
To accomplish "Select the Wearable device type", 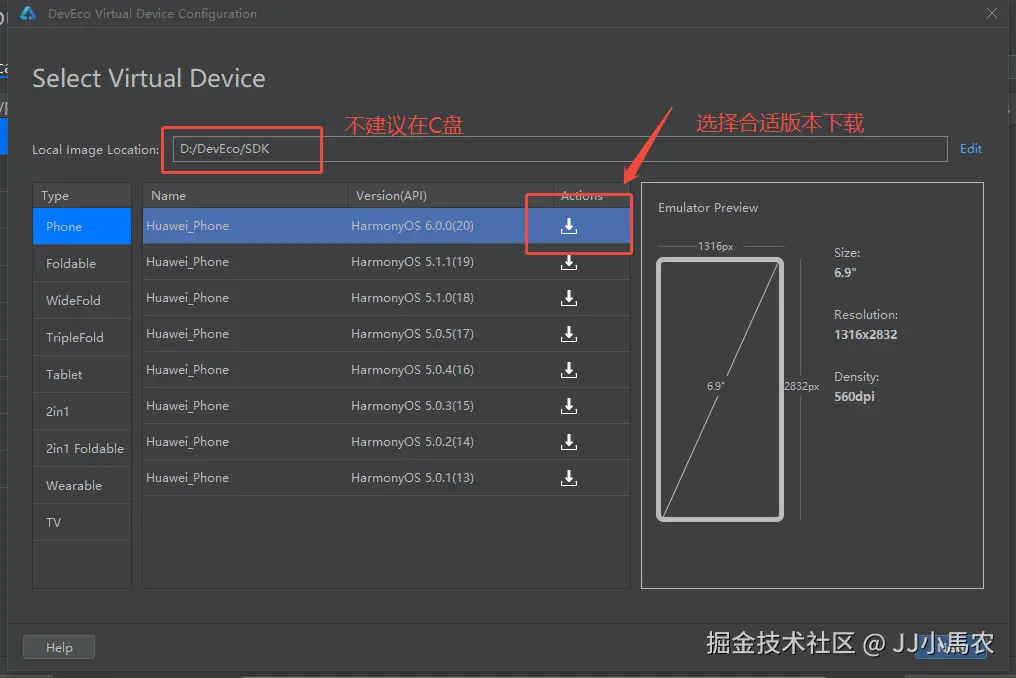I will coord(81,485).
